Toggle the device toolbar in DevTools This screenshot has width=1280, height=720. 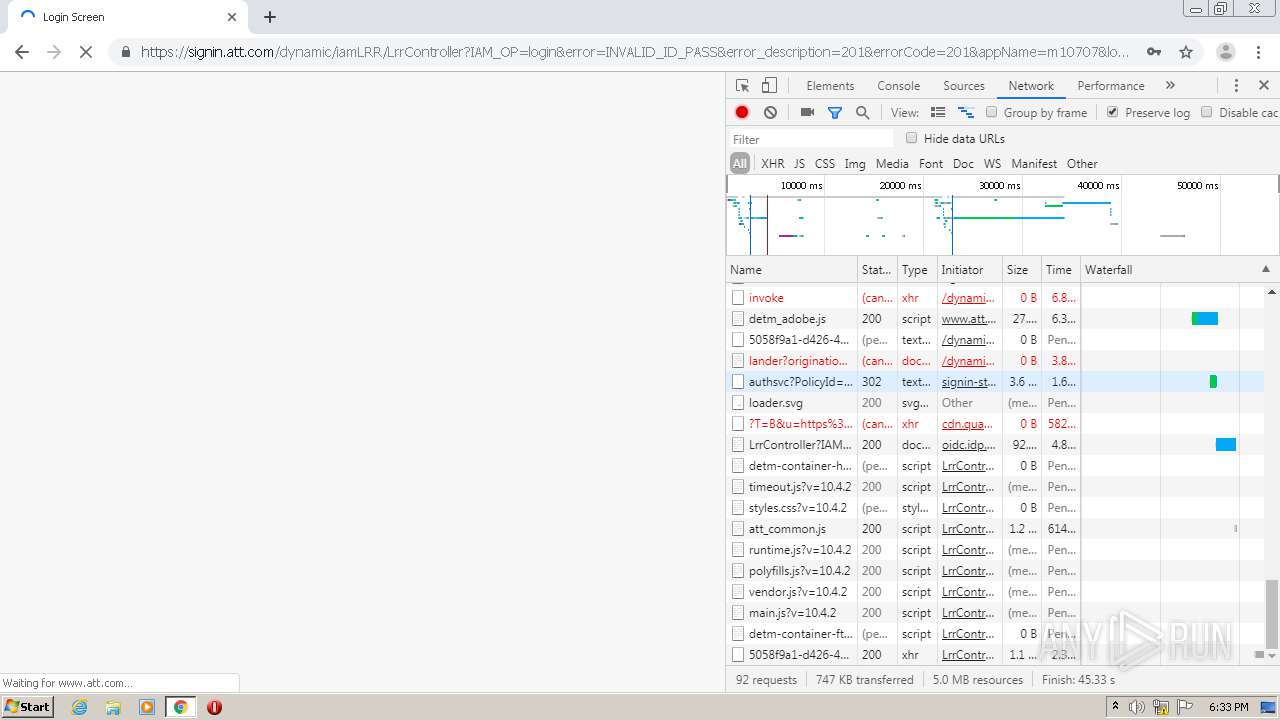pos(769,86)
